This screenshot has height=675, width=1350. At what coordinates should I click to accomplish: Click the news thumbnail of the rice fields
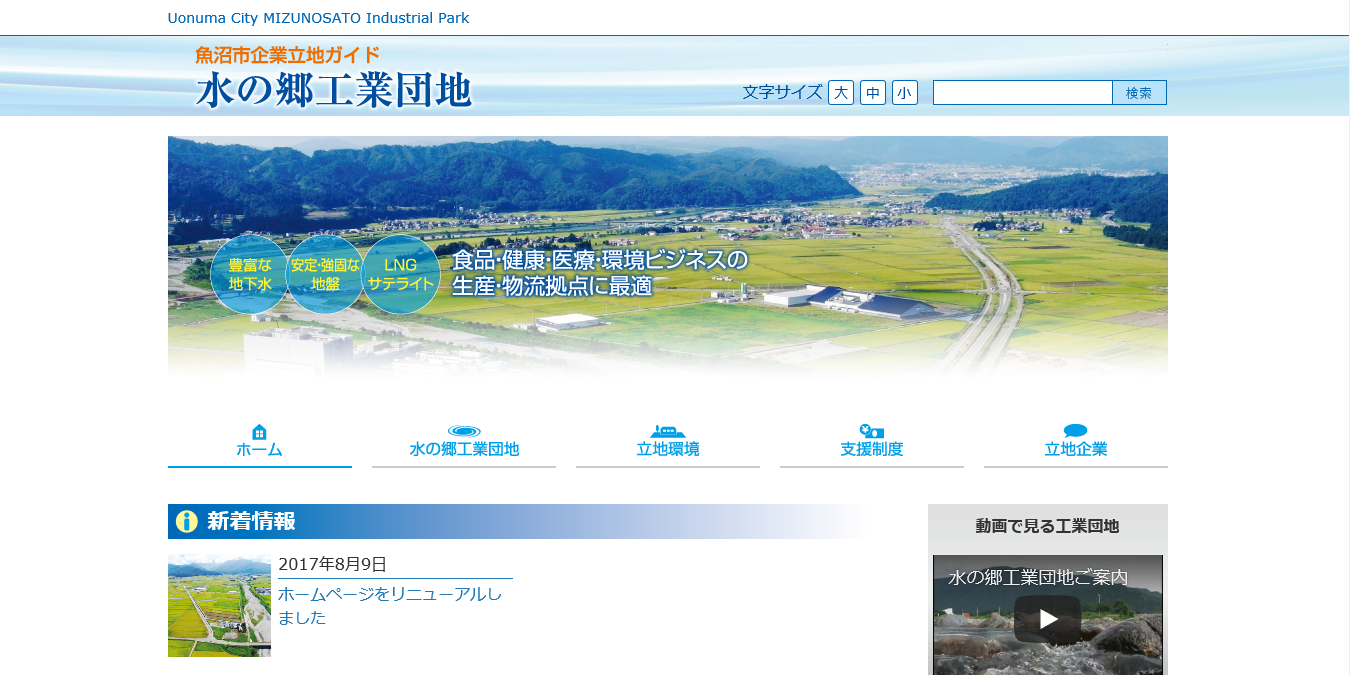(219, 606)
